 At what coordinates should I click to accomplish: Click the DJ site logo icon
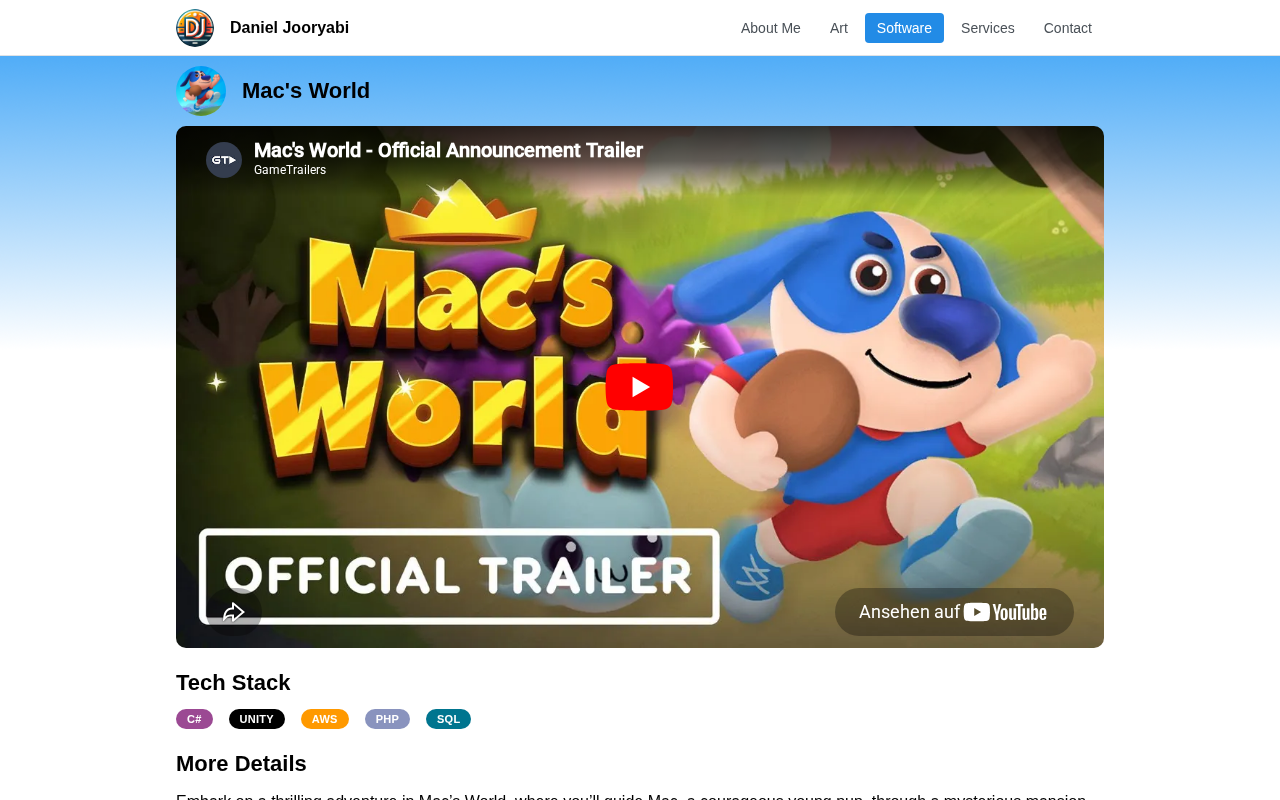(x=195, y=28)
